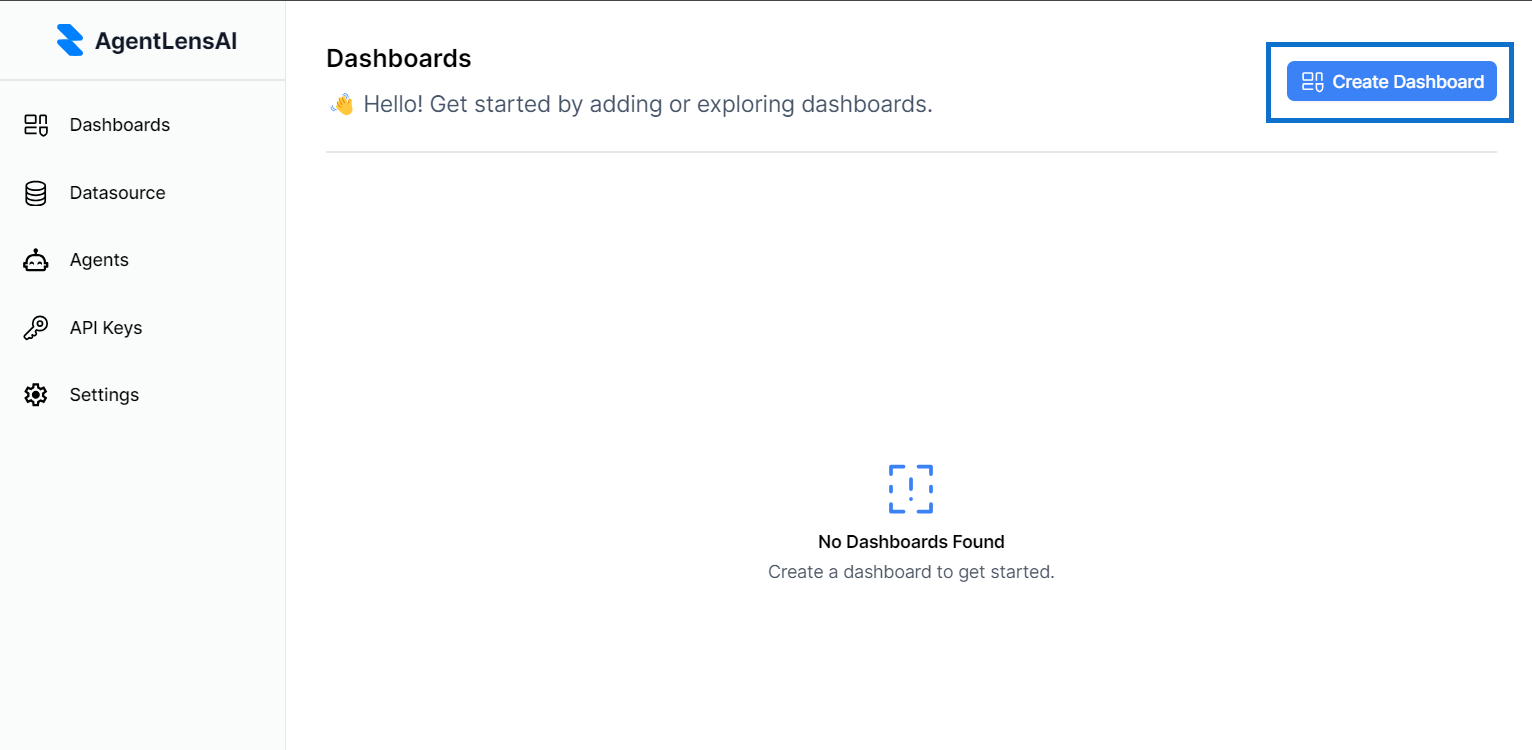Go to the Datasource menu label
The width and height of the screenshot is (1532, 750).
[117, 193]
